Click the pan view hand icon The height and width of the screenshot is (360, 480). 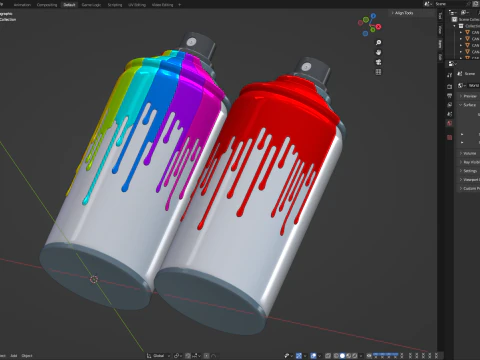[378, 52]
